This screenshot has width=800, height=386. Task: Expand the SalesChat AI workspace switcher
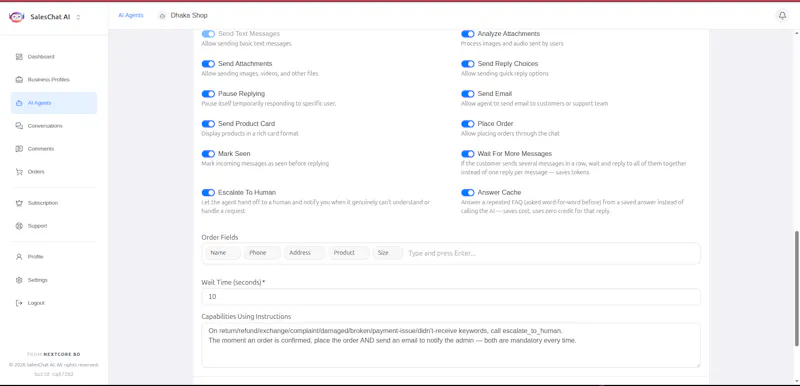click(x=78, y=17)
